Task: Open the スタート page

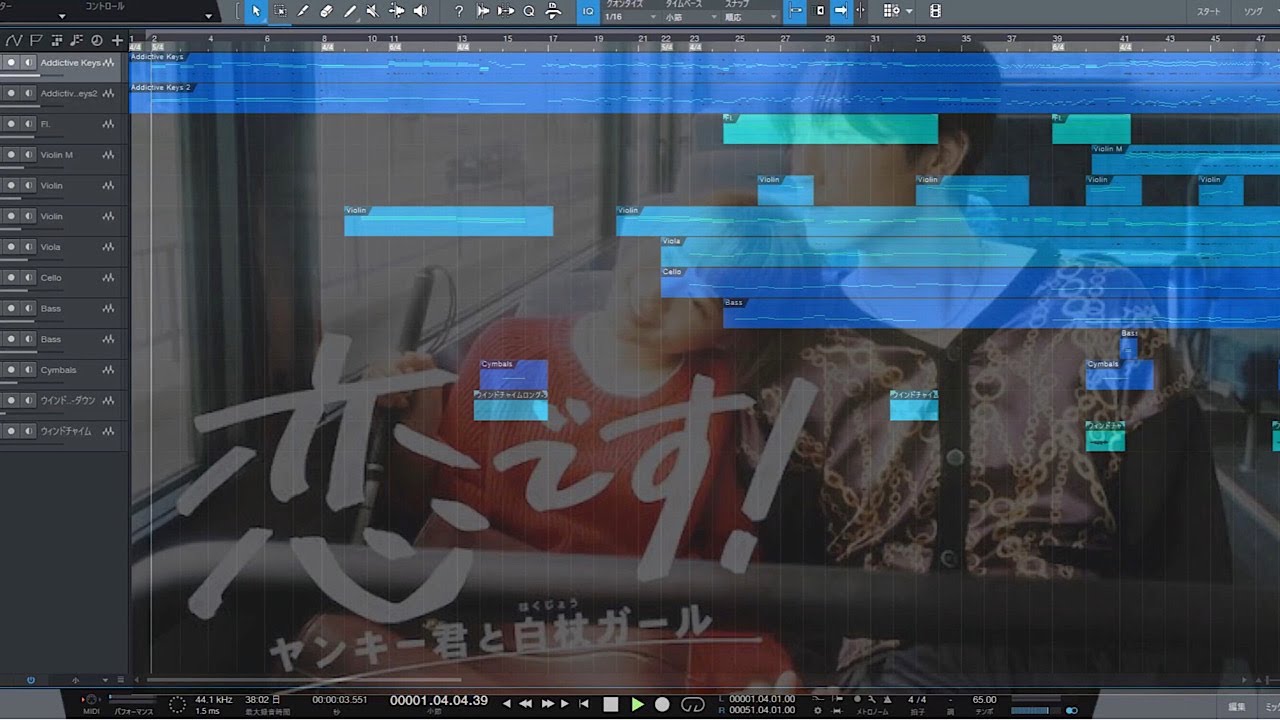Action: [1208, 11]
